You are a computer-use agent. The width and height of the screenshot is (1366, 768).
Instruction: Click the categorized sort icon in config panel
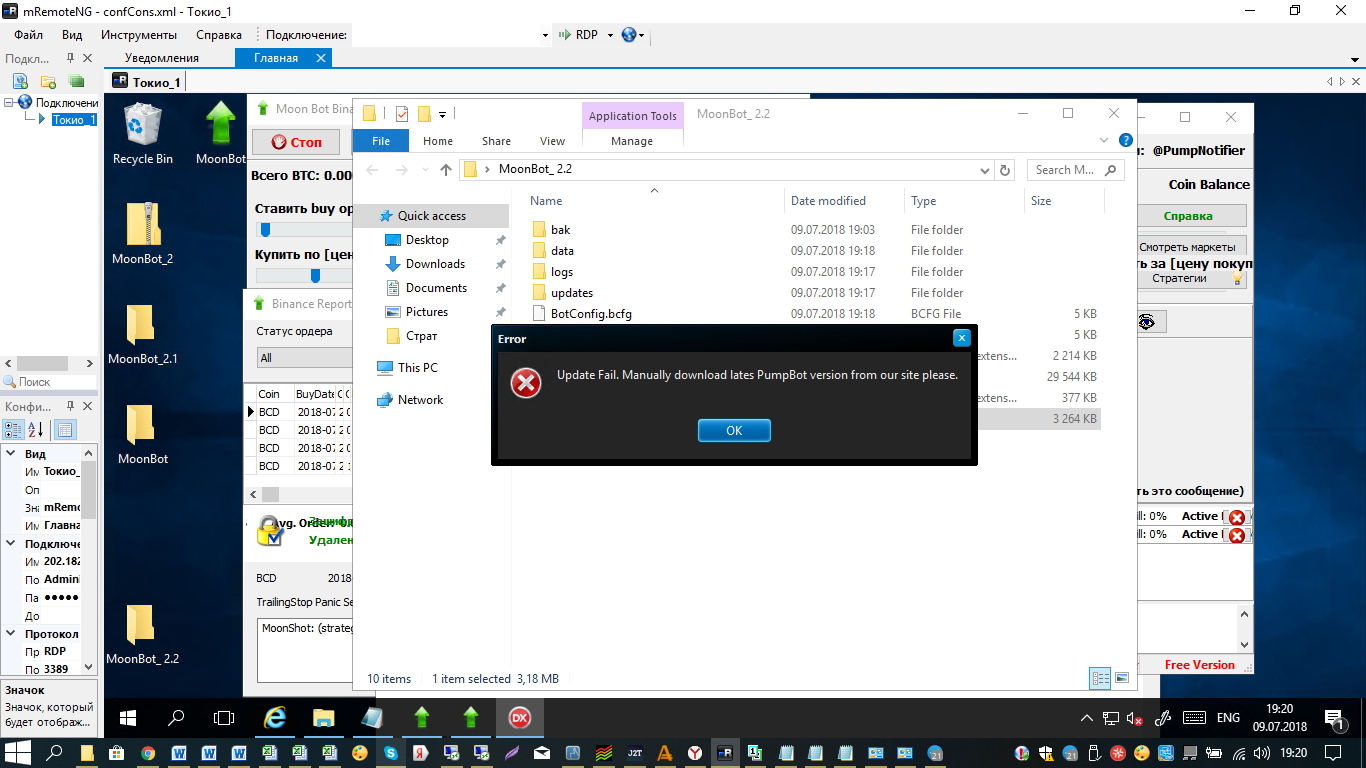[14, 430]
